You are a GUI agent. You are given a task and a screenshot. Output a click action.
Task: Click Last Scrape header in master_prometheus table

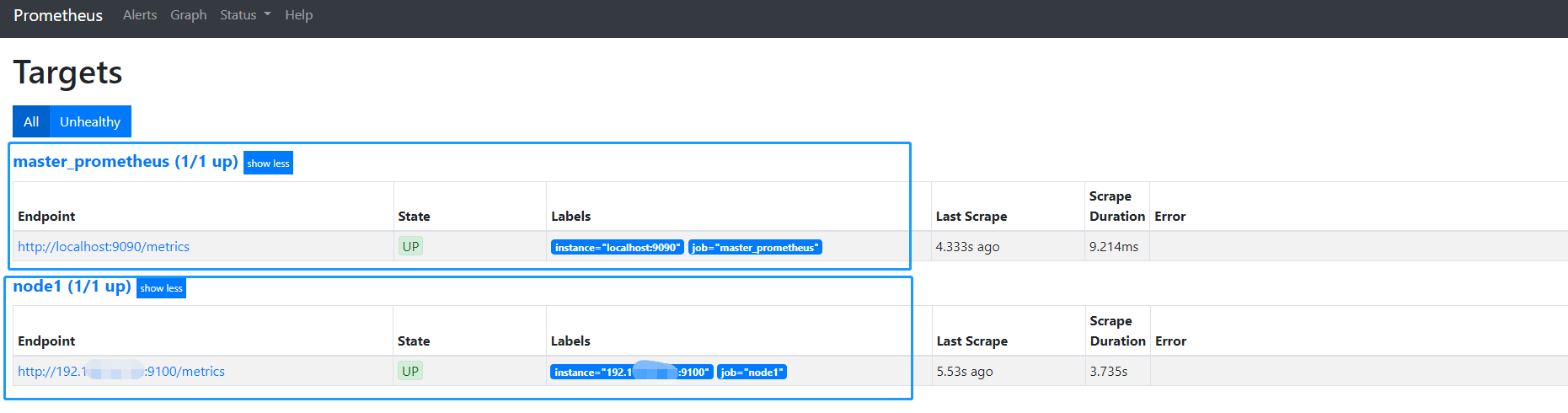click(x=971, y=217)
